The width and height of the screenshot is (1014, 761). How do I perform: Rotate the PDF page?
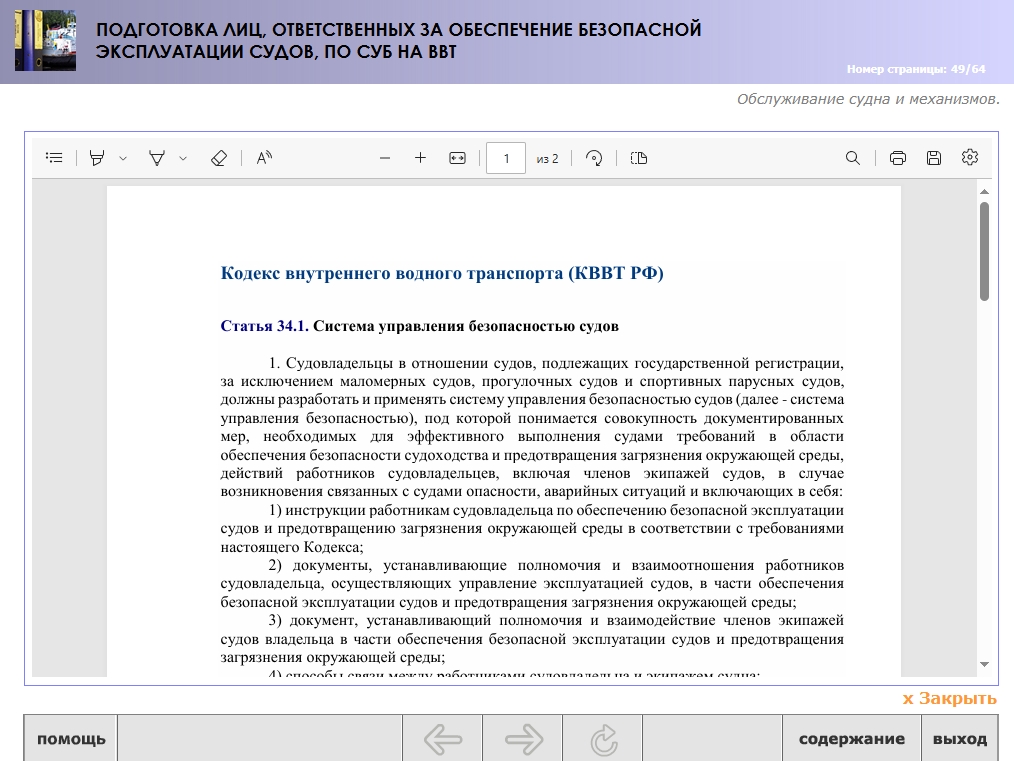tap(595, 158)
